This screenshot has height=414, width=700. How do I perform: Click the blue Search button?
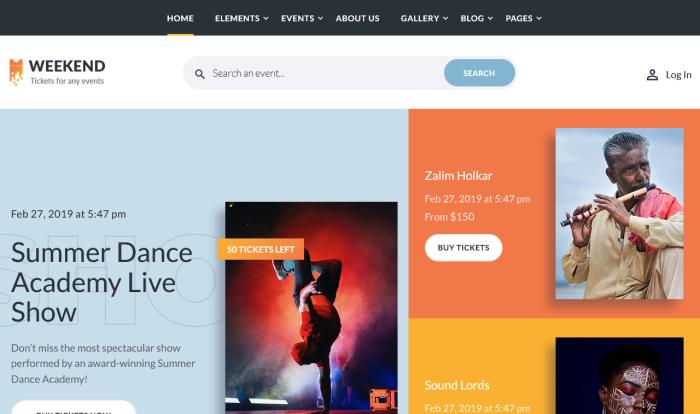[479, 73]
